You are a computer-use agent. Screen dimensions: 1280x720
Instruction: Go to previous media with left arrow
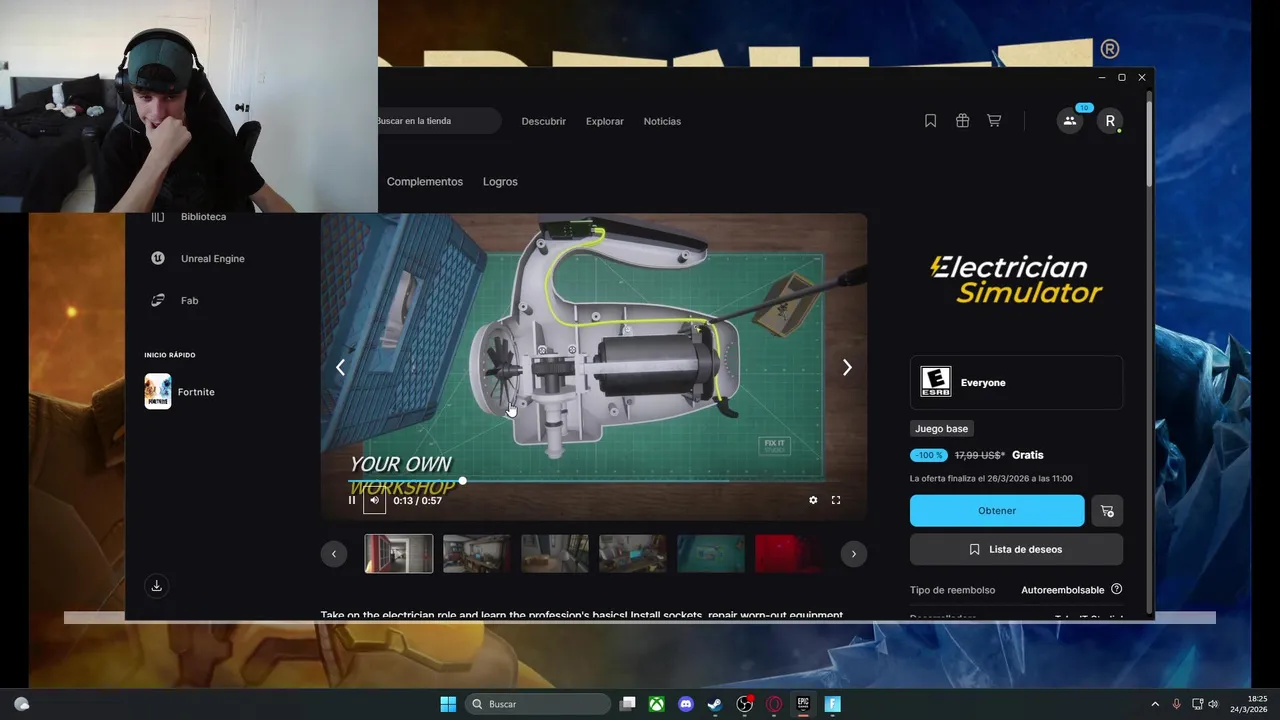[x=340, y=367]
